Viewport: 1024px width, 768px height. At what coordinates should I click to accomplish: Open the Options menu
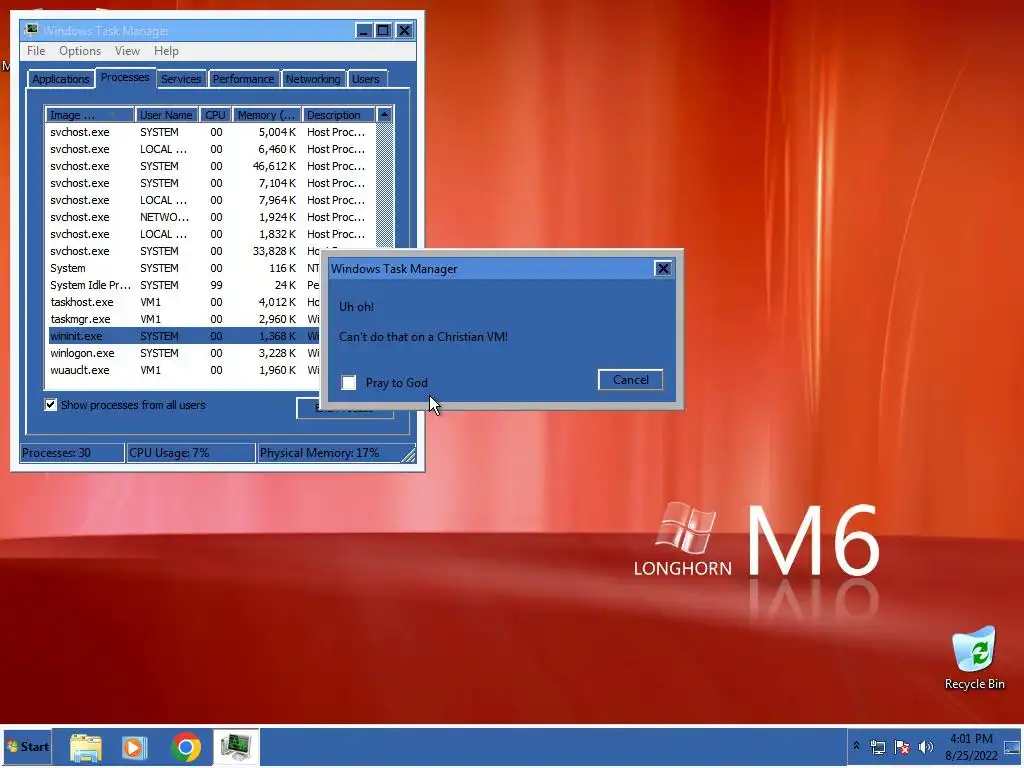click(80, 51)
